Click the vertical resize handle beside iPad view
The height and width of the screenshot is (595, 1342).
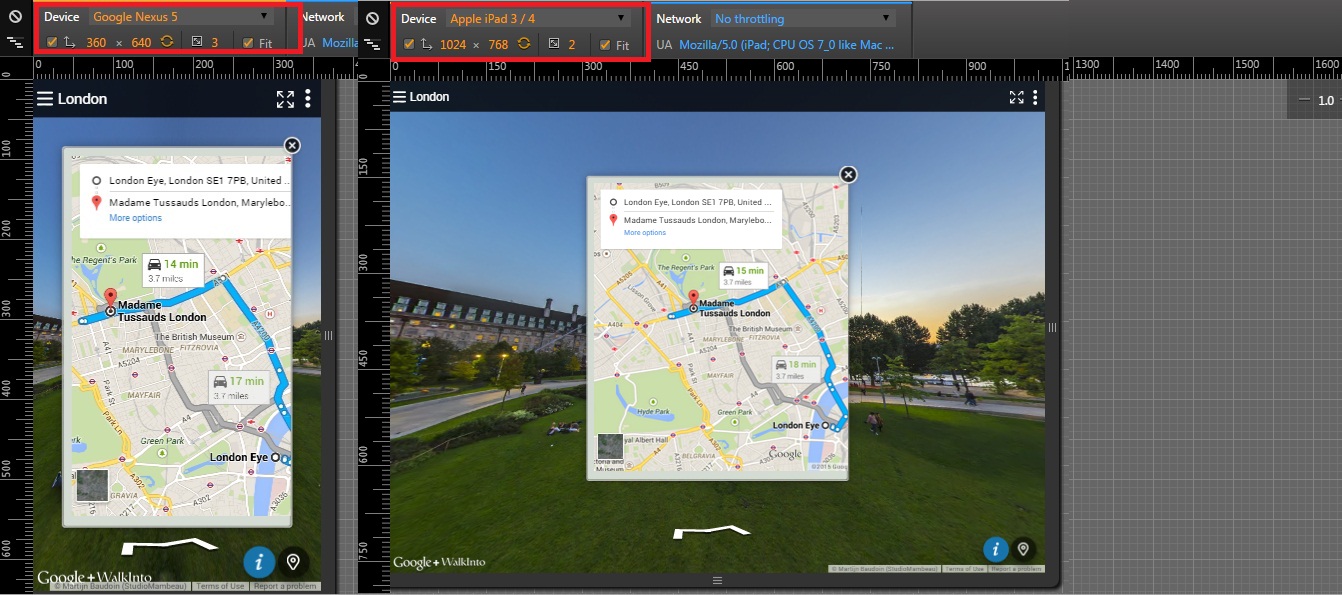(1052, 327)
